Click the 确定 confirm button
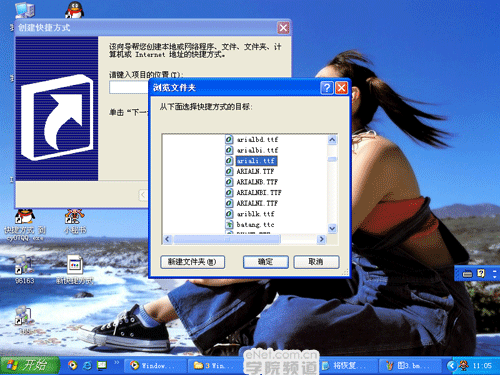Screen dimensions: 500x375 [266, 262]
